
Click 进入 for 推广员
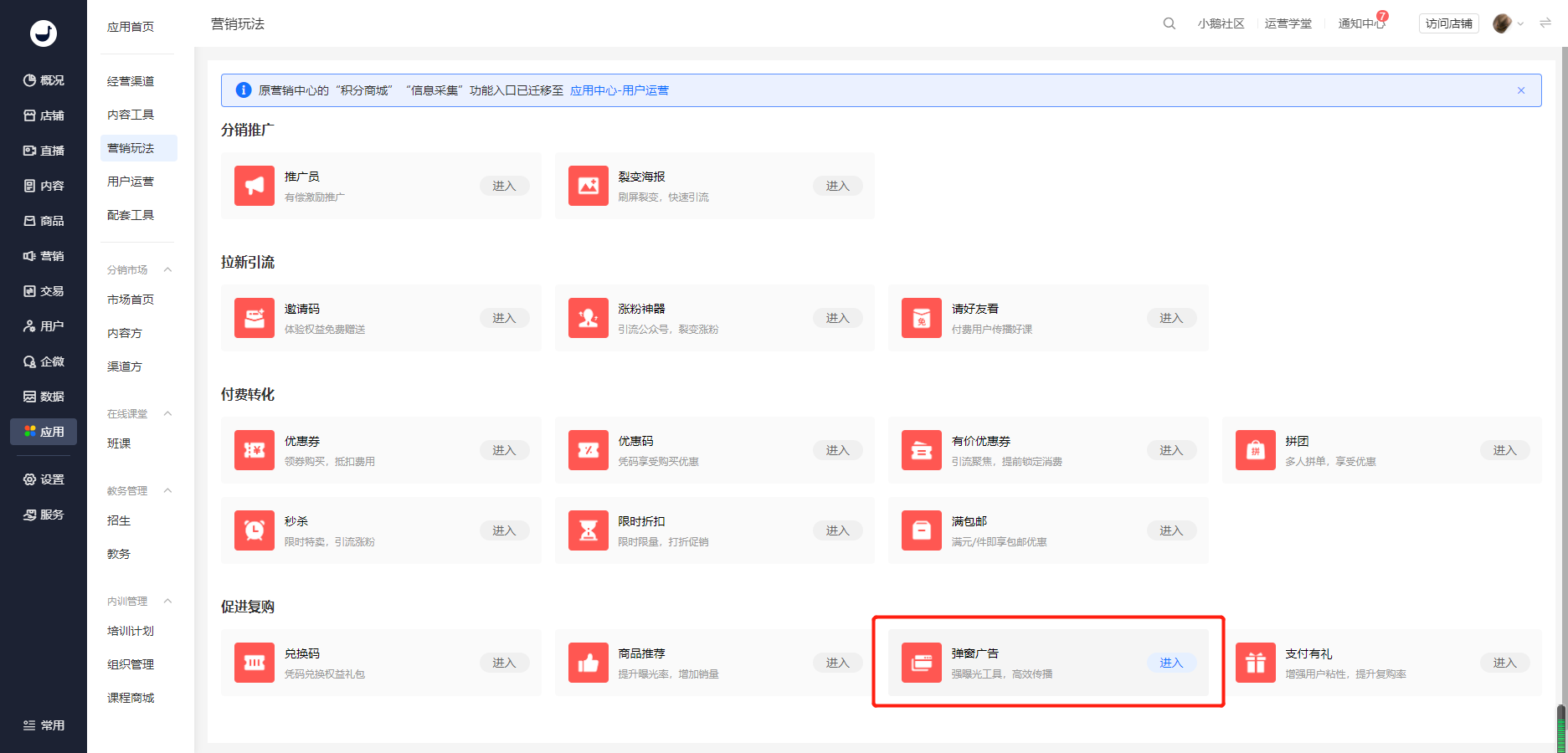pyautogui.click(x=504, y=186)
